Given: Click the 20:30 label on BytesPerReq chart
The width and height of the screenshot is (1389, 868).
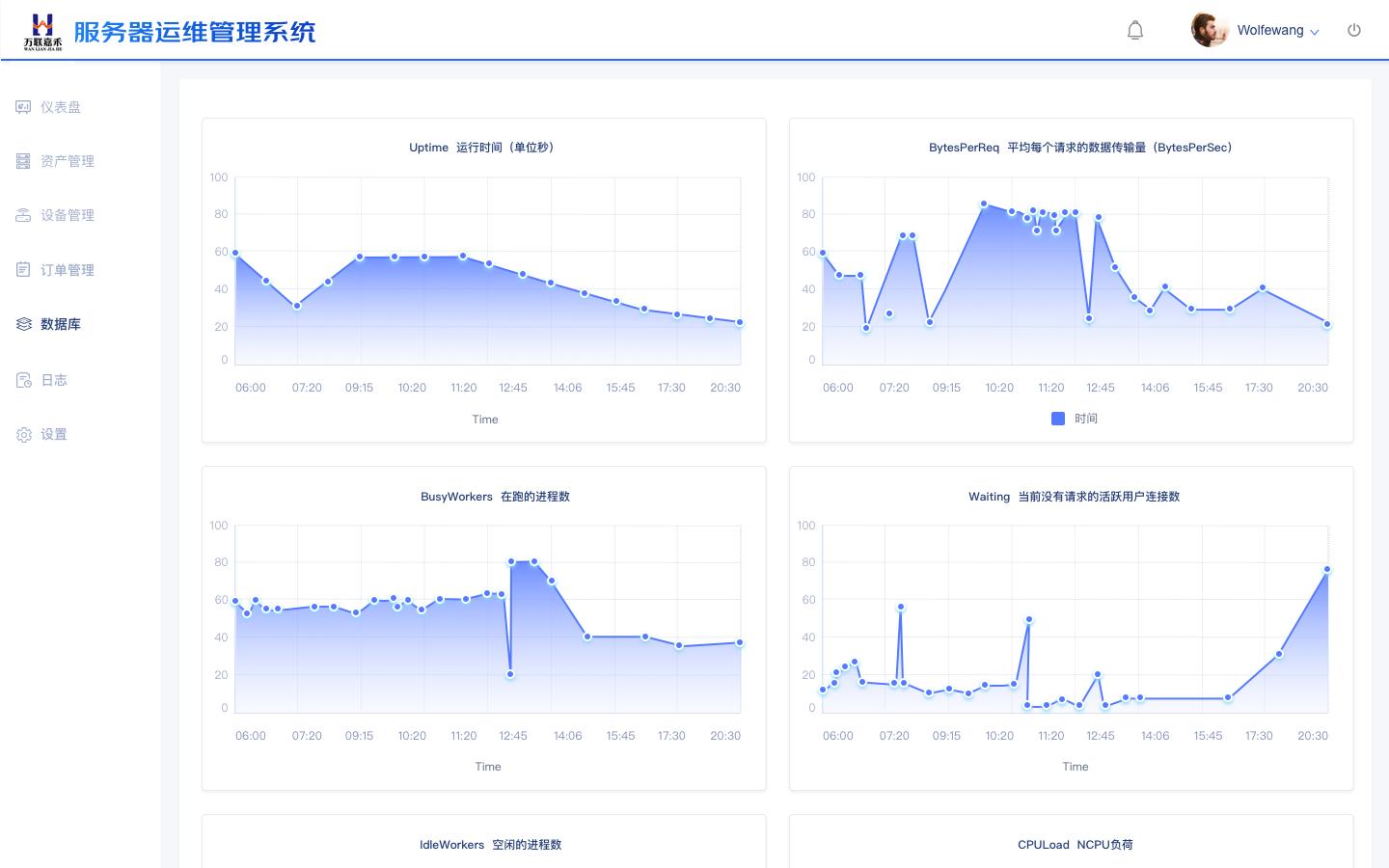Looking at the screenshot, I should pos(1313,388).
